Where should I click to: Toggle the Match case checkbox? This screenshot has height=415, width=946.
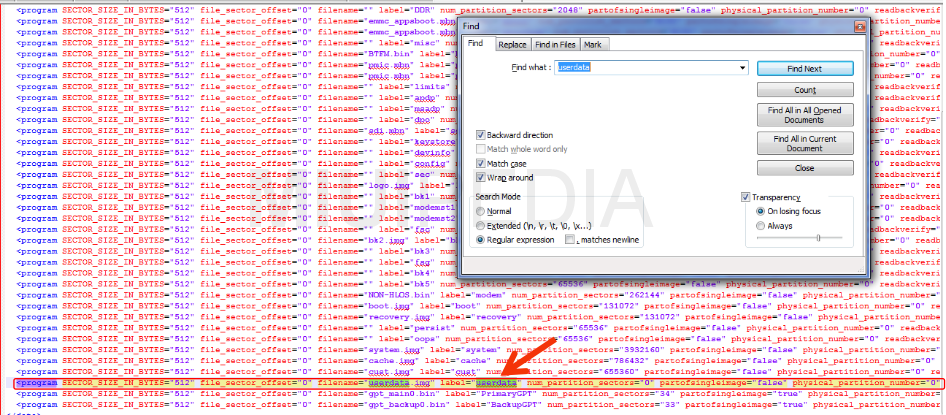click(x=480, y=163)
